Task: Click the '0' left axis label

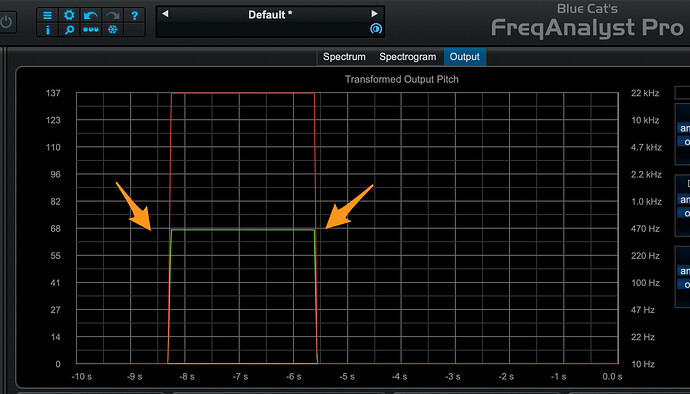Action: 58,364
